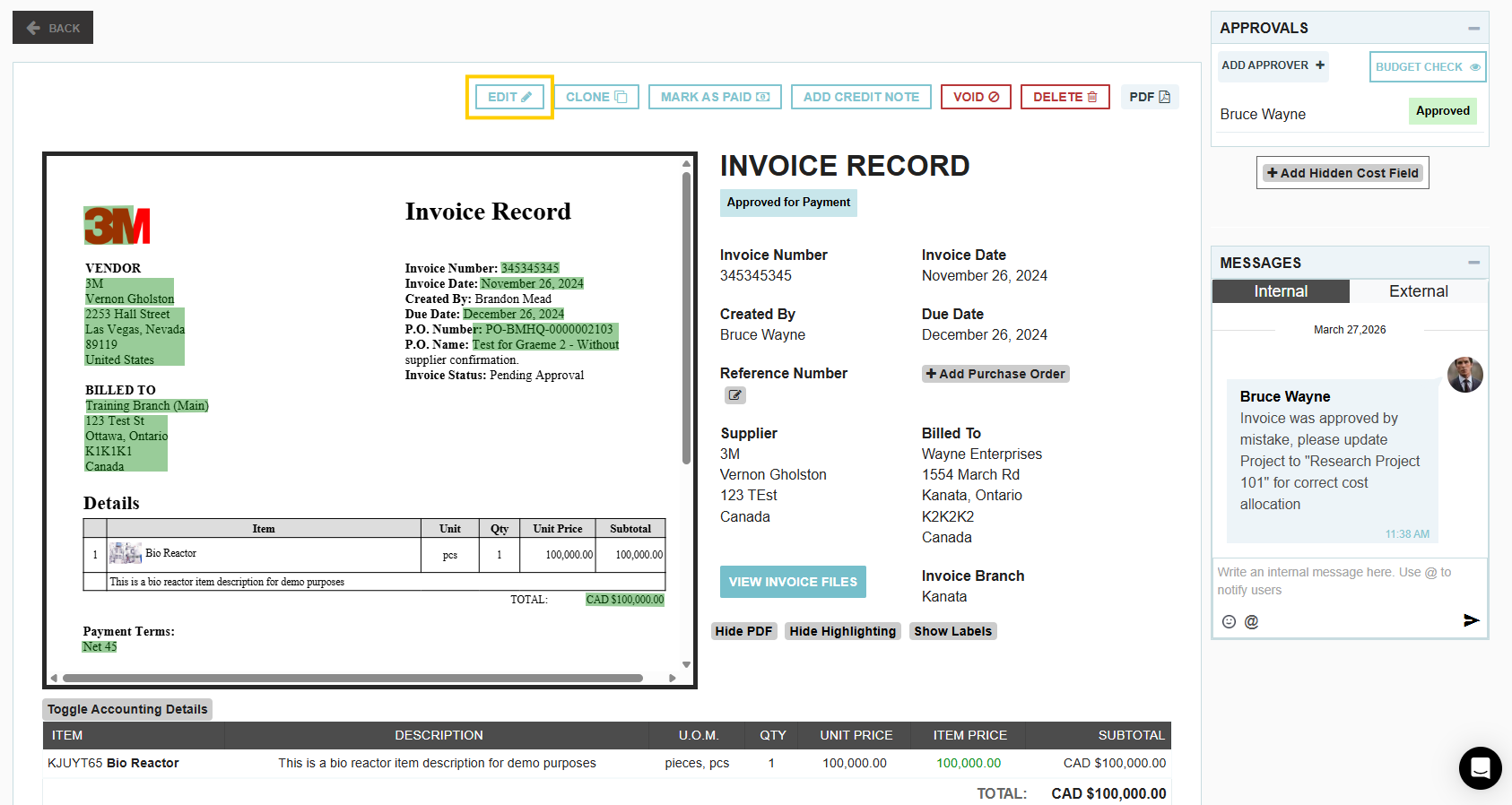1512x805 pixels.
Task: Click the 3M logo in PDF
Action: point(117,226)
